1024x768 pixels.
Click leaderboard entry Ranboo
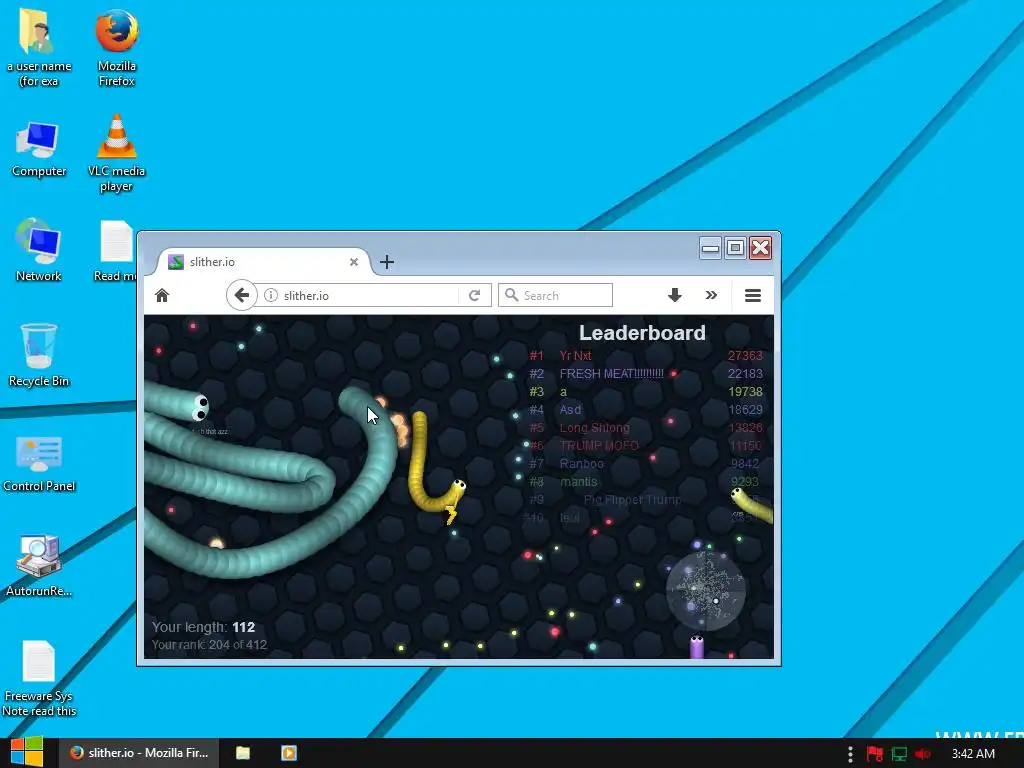(581, 464)
